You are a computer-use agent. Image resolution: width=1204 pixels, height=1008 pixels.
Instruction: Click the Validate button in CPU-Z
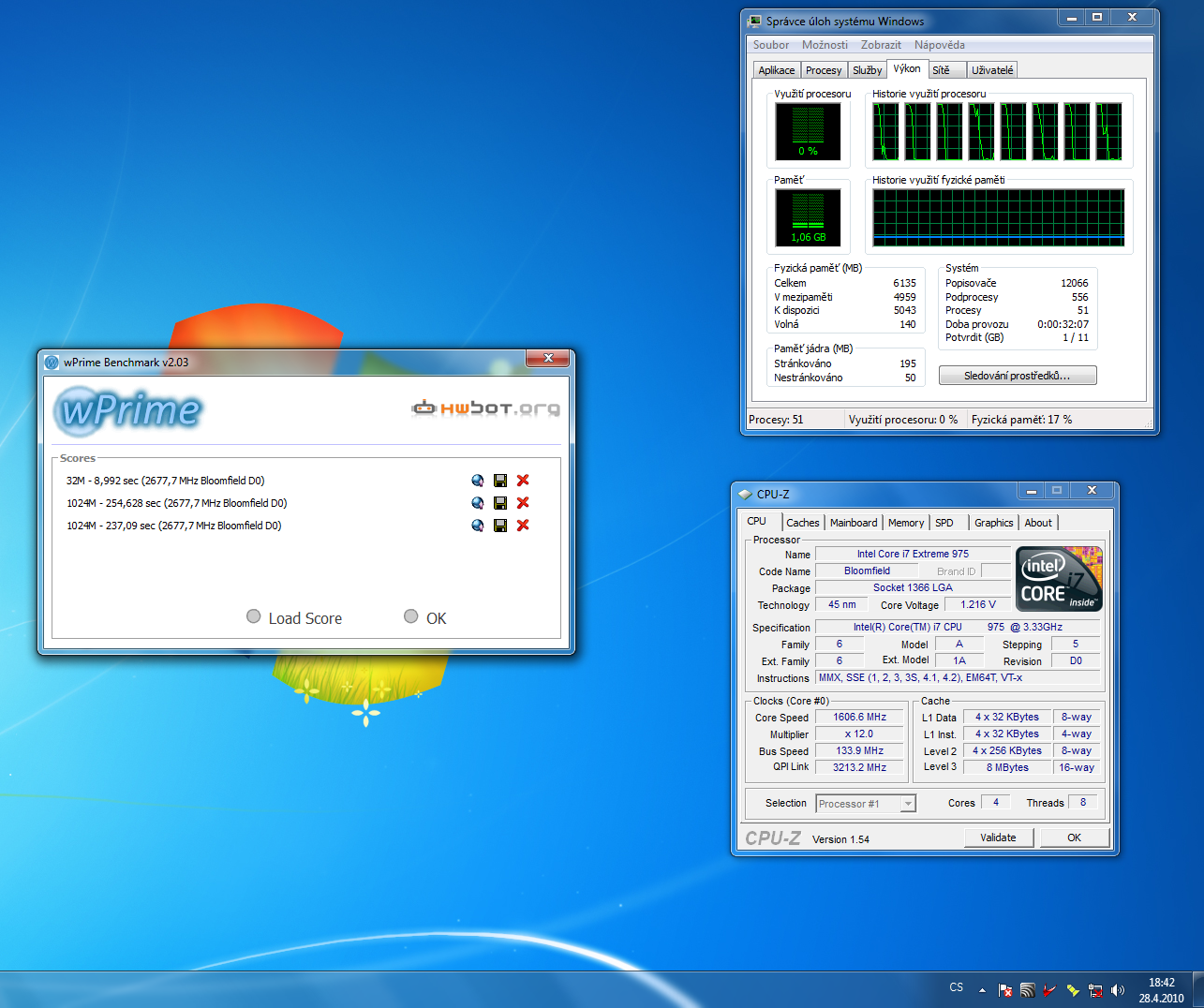999,838
